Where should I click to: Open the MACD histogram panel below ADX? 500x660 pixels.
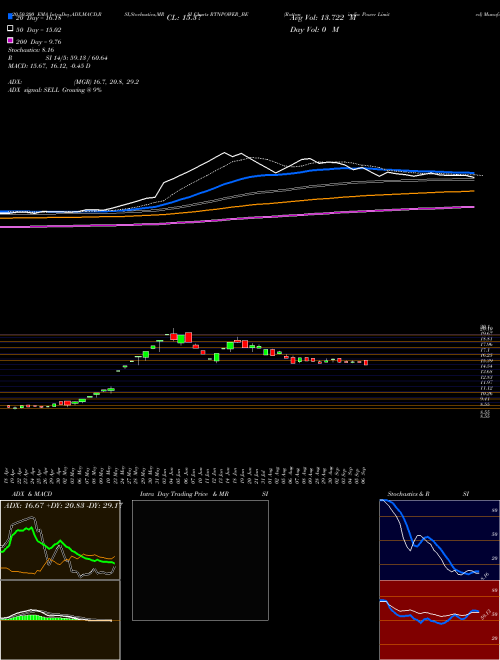60,620
